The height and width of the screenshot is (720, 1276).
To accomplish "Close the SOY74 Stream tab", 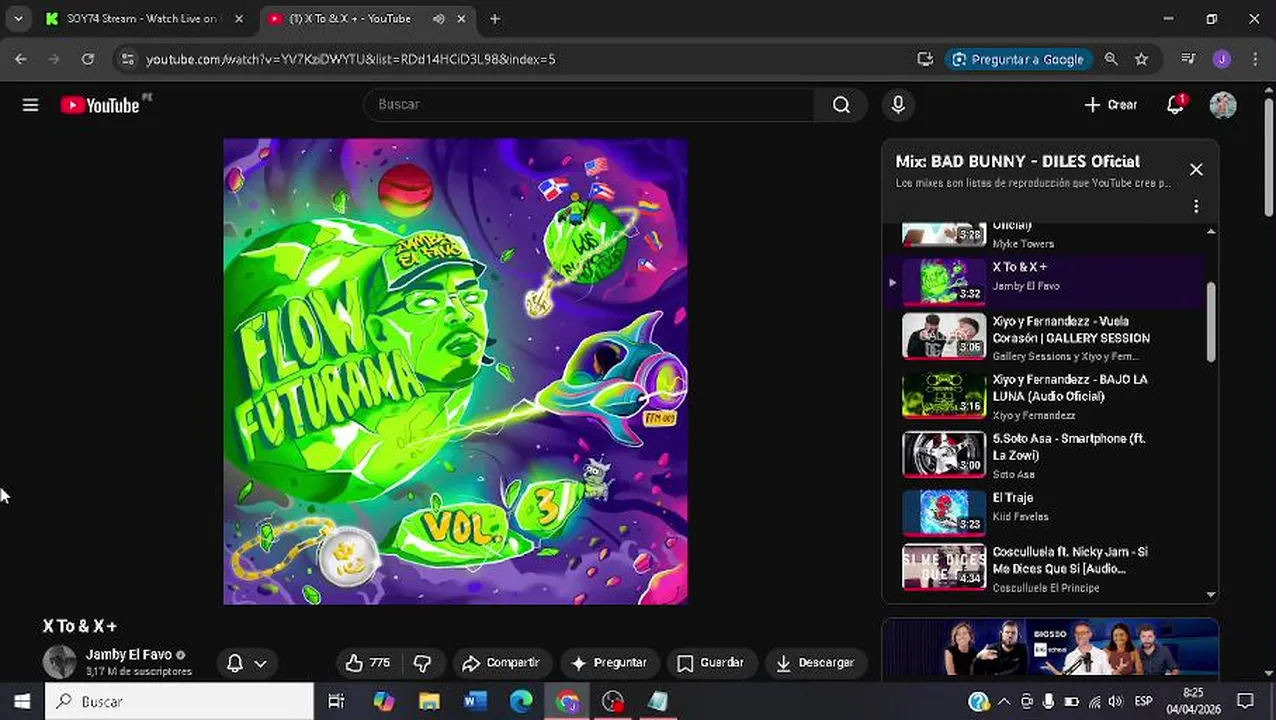I will point(238,19).
